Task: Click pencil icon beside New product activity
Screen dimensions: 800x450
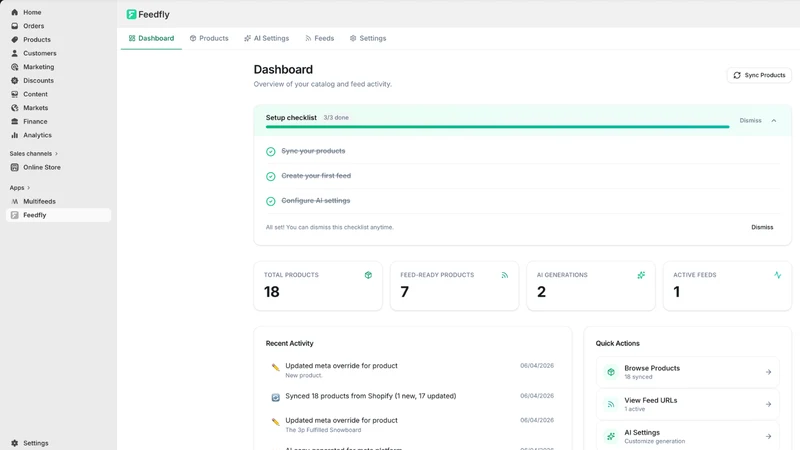Action: click(276, 367)
